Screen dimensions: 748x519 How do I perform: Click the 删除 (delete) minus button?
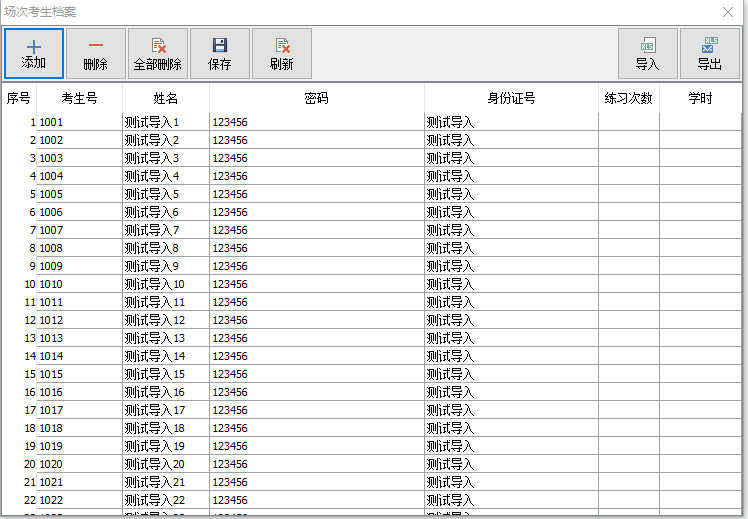point(96,53)
